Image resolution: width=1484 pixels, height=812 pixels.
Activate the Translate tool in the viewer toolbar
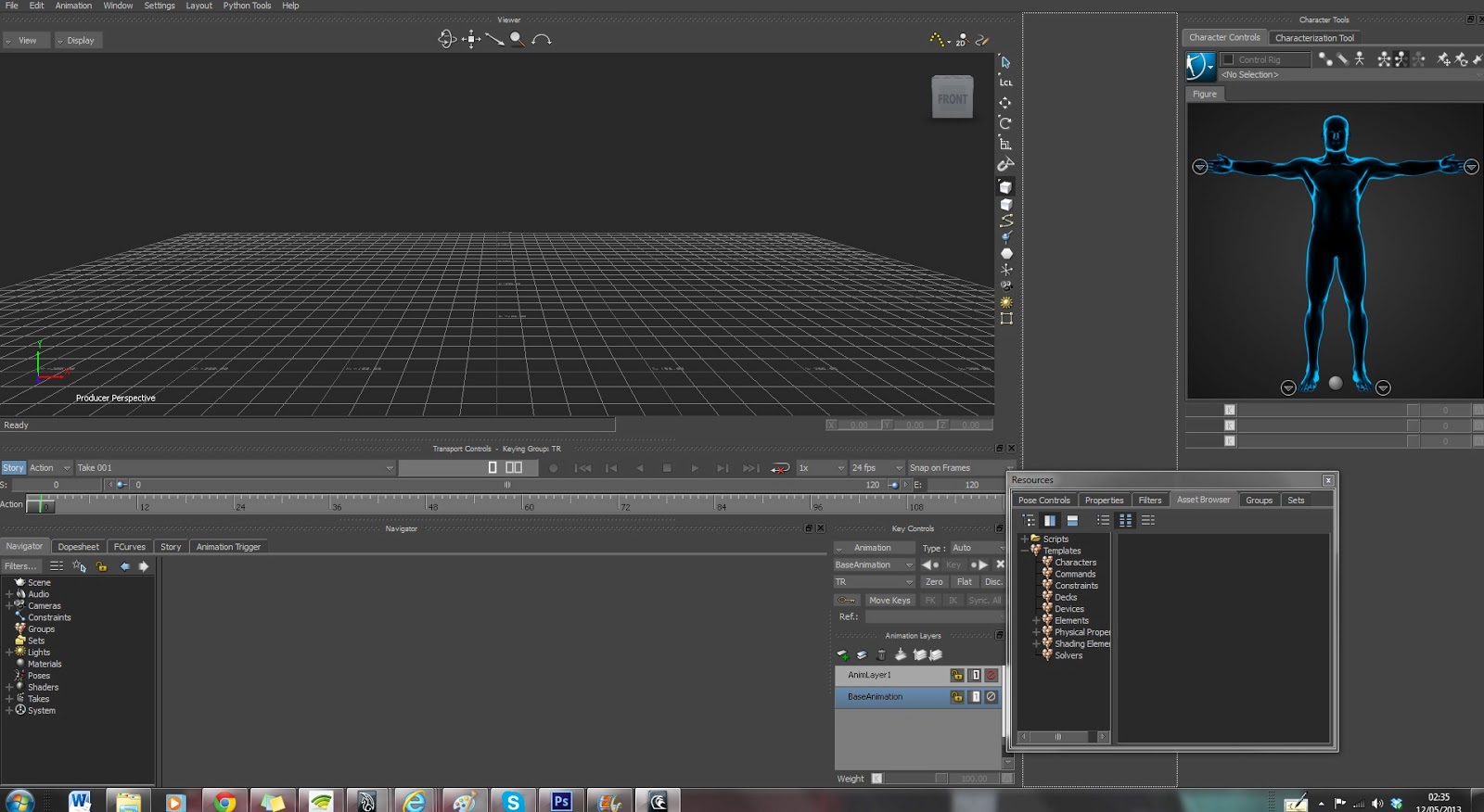click(1005, 103)
